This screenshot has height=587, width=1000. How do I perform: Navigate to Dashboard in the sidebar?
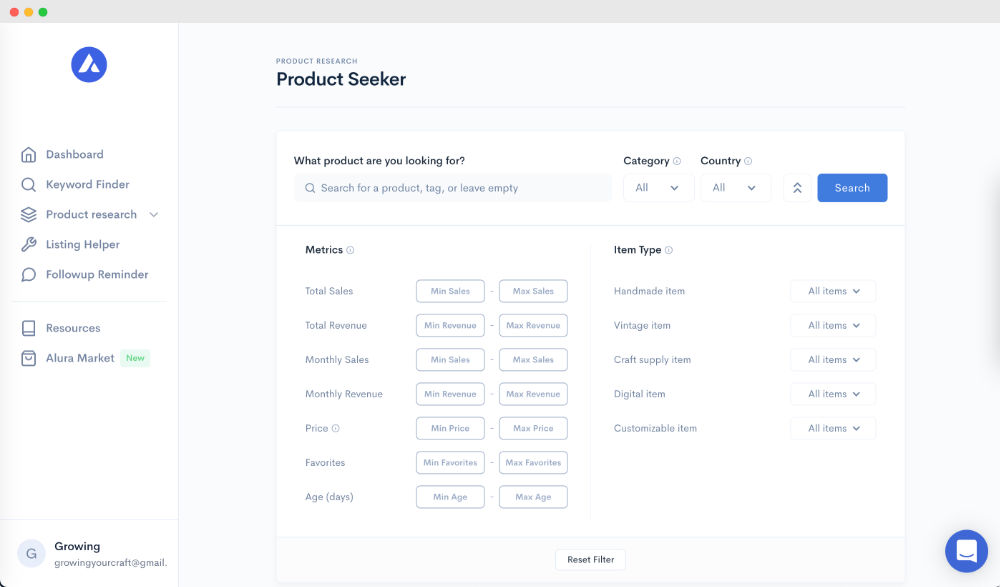(x=75, y=154)
